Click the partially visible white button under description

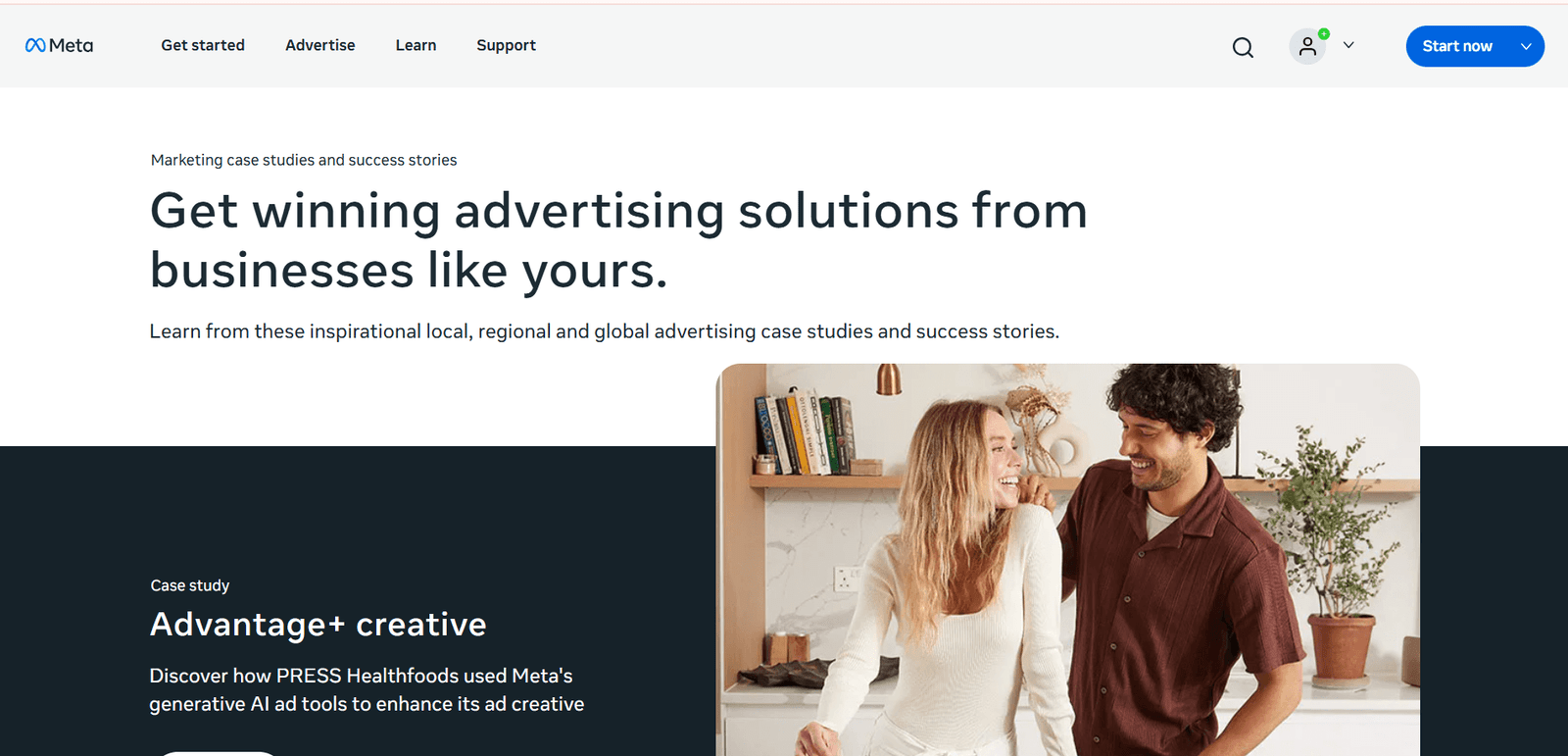219,753
